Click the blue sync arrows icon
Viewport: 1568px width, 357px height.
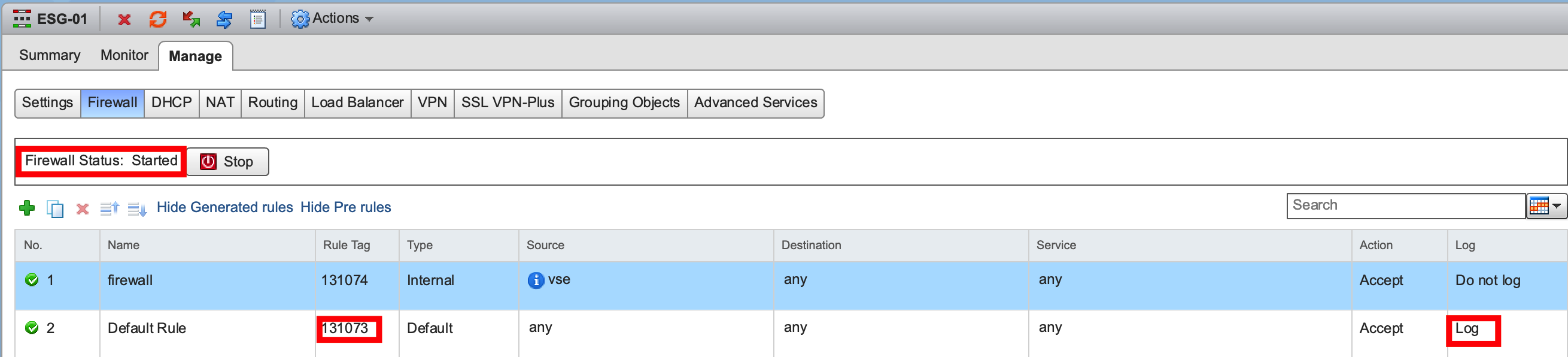tap(224, 20)
